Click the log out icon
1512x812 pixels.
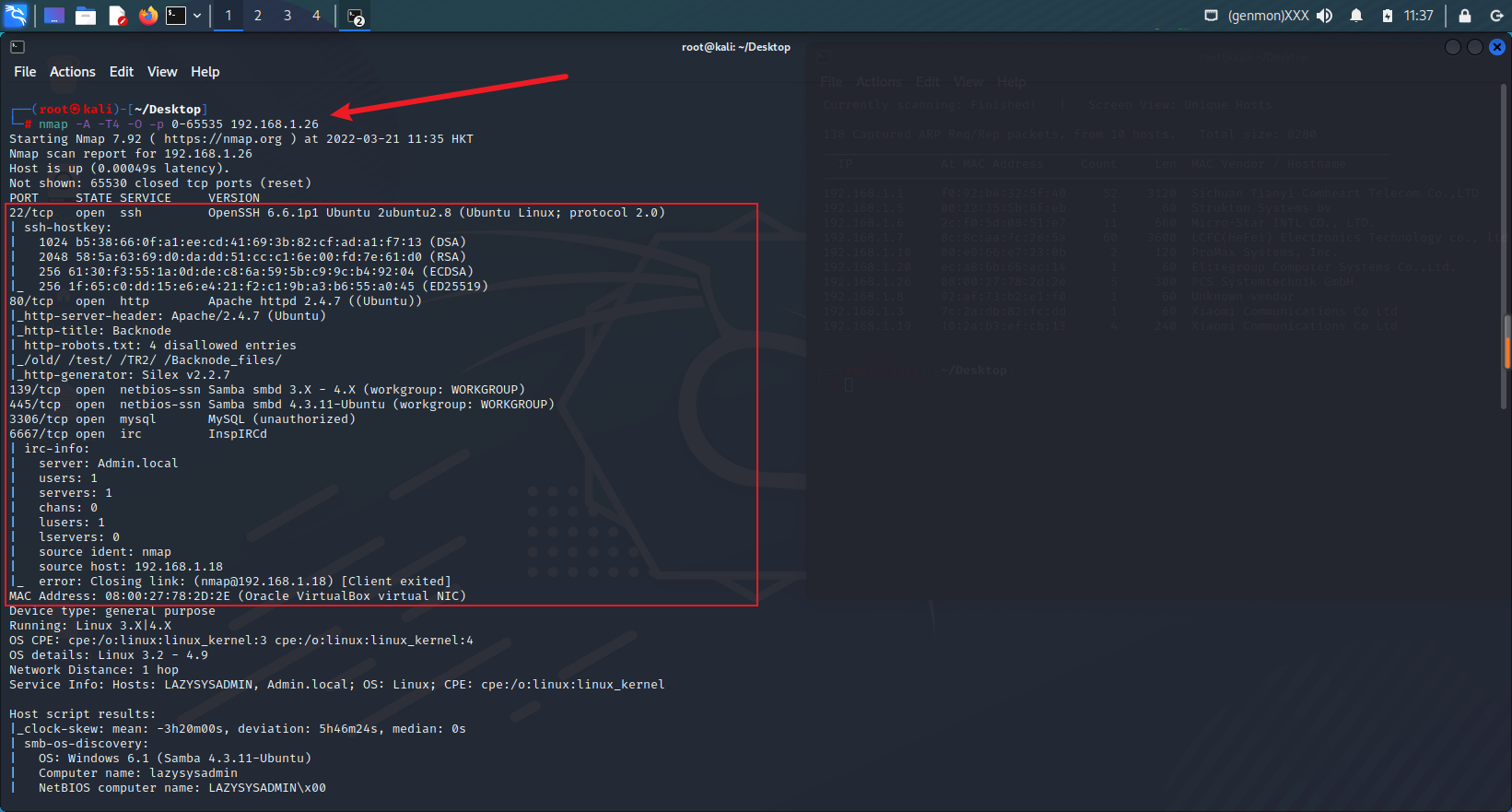[x=1496, y=16]
